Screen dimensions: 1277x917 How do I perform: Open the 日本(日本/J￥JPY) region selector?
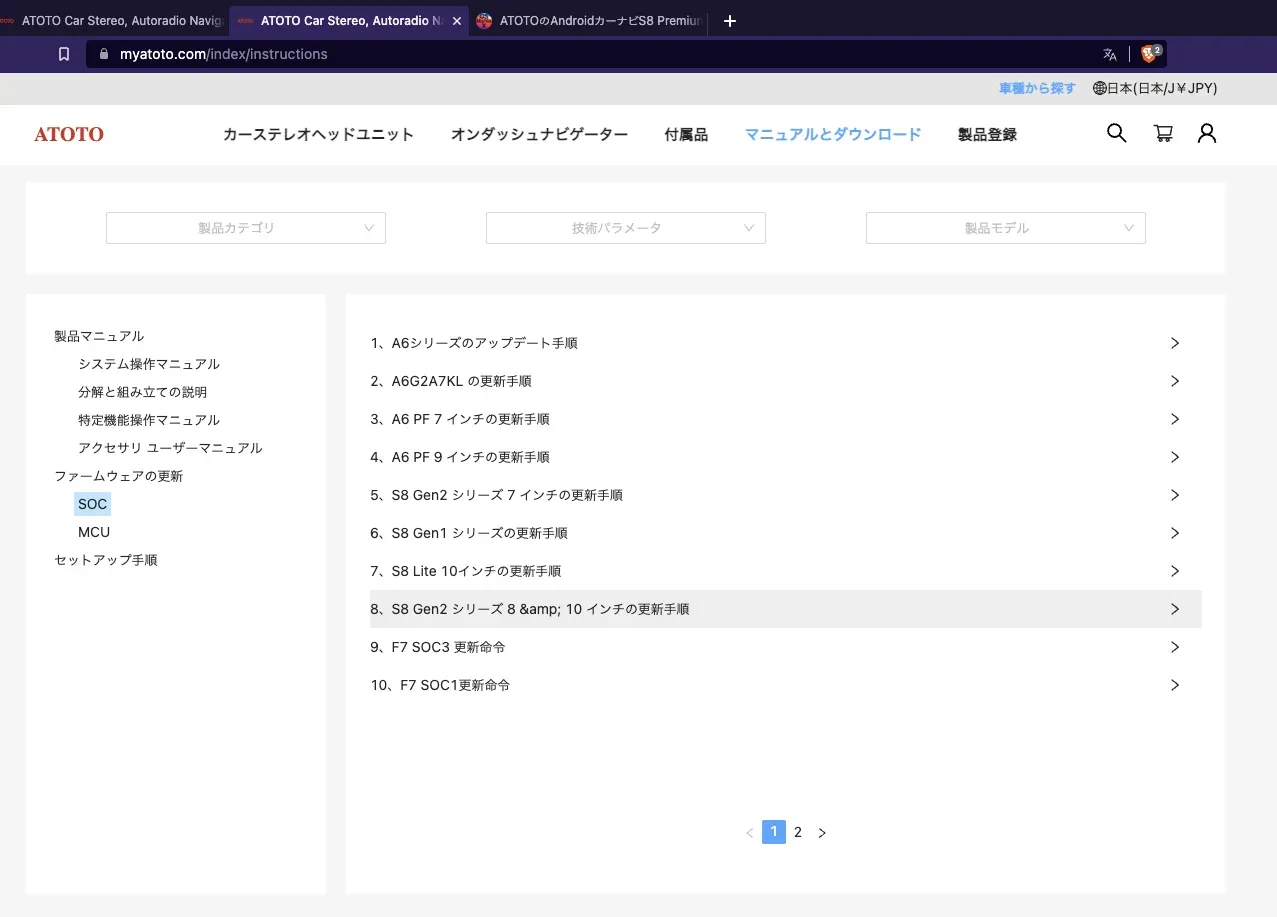tap(1155, 88)
